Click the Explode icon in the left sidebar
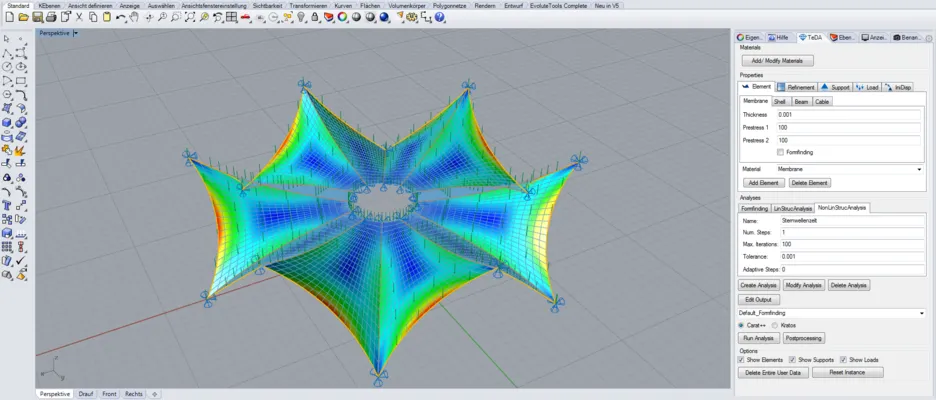 point(20,150)
